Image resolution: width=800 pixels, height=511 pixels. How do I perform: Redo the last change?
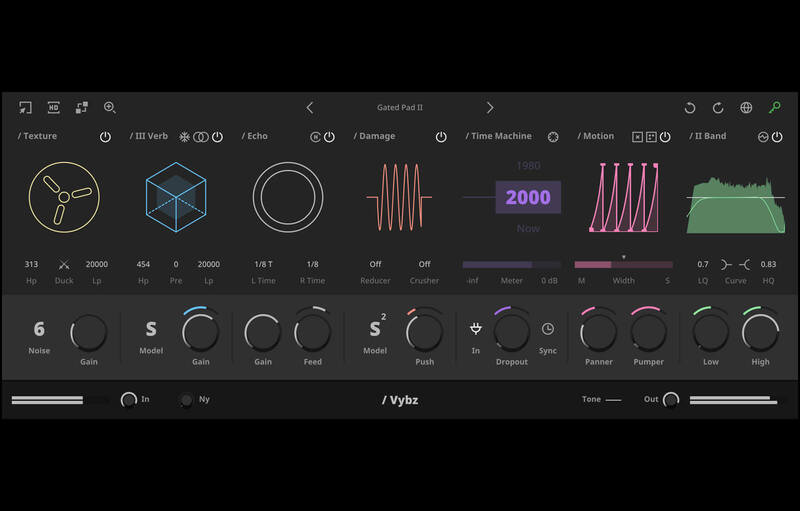718,108
